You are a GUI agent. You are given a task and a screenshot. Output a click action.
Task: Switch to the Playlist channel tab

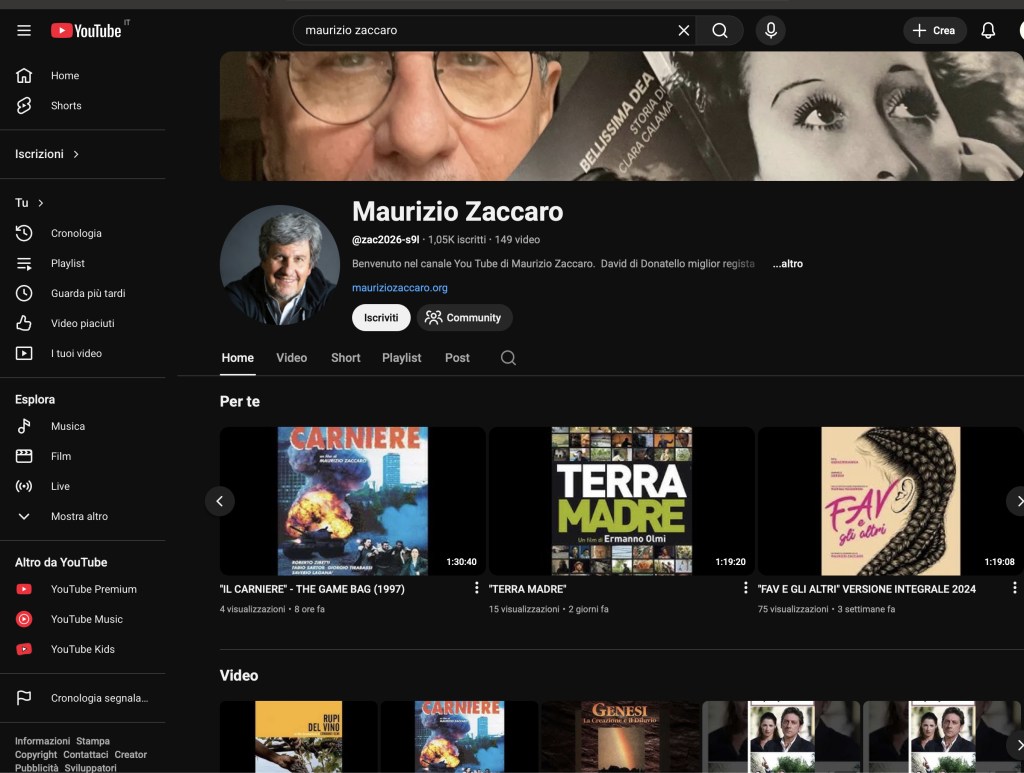click(x=401, y=358)
